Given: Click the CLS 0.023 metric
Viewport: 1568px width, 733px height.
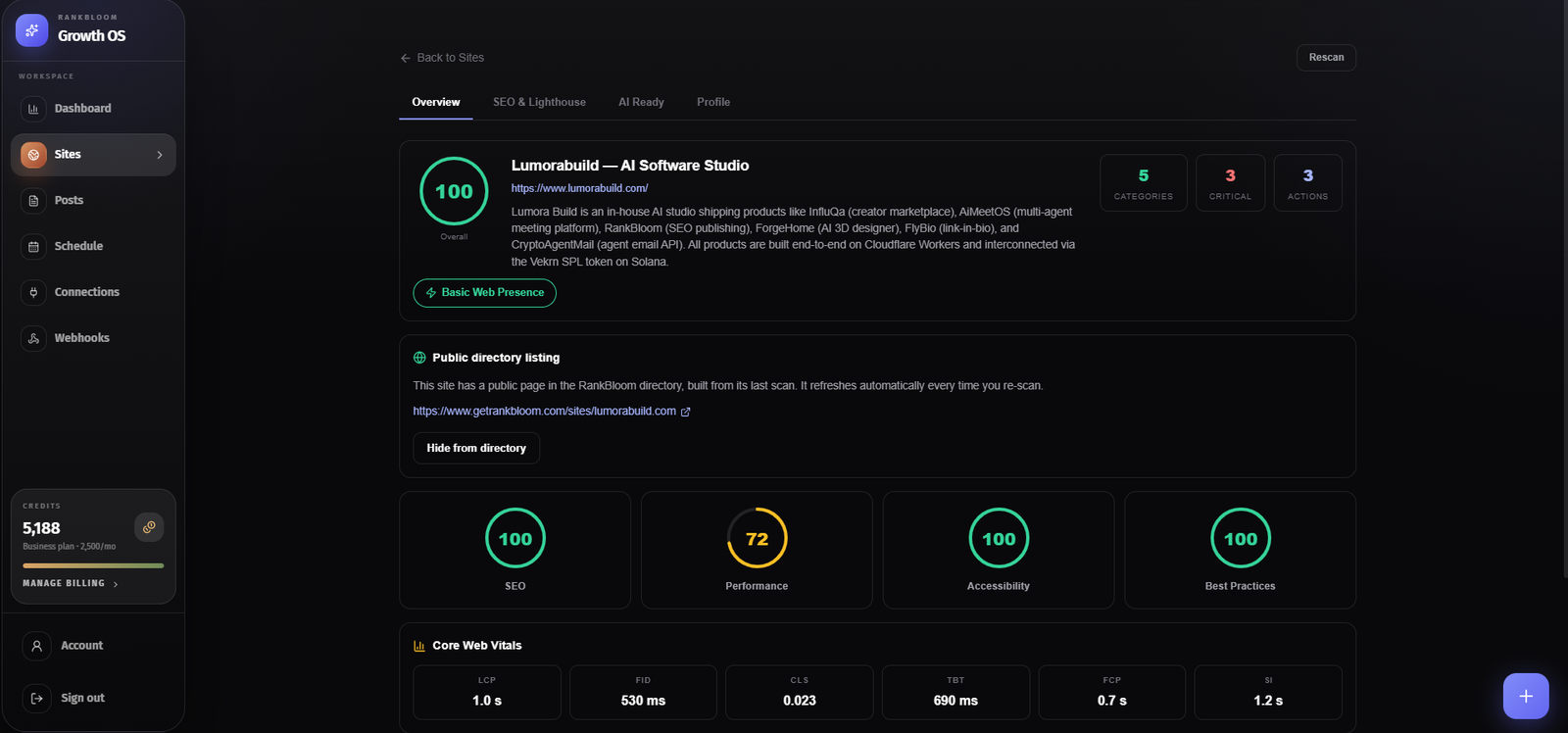Looking at the screenshot, I should click(x=800, y=693).
